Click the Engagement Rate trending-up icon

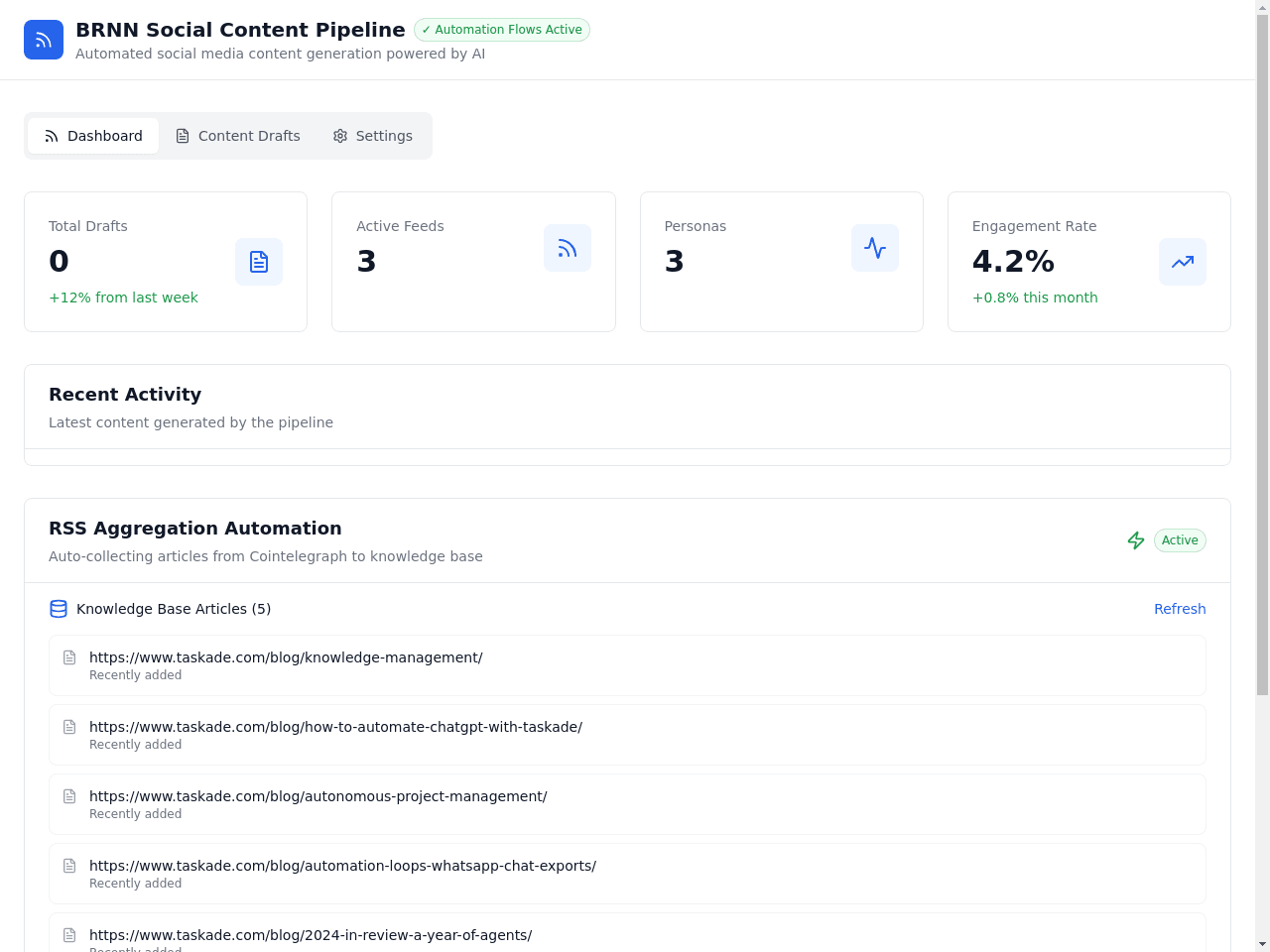pyautogui.click(x=1183, y=262)
